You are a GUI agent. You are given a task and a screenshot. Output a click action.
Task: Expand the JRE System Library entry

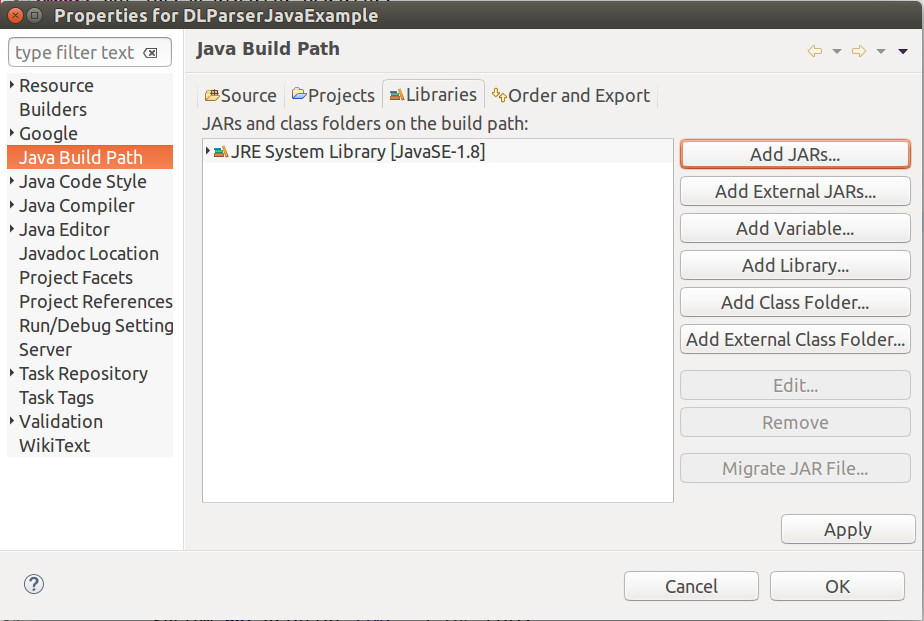coord(207,151)
